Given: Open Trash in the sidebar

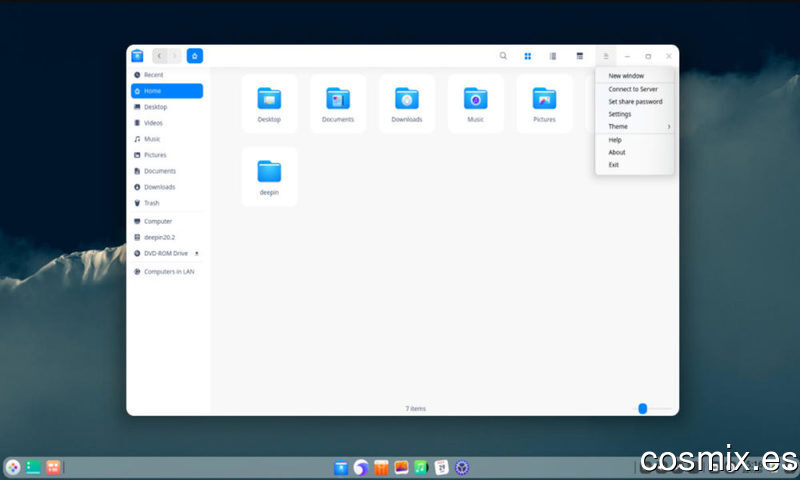Looking at the screenshot, I should [x=167, y=203].
